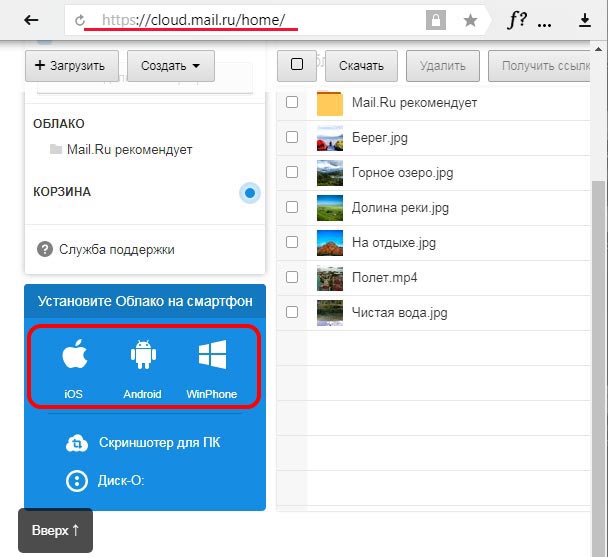Click Установите Облако на смартфон header
This screenshot has height=557, width=608.
[145, 301]
